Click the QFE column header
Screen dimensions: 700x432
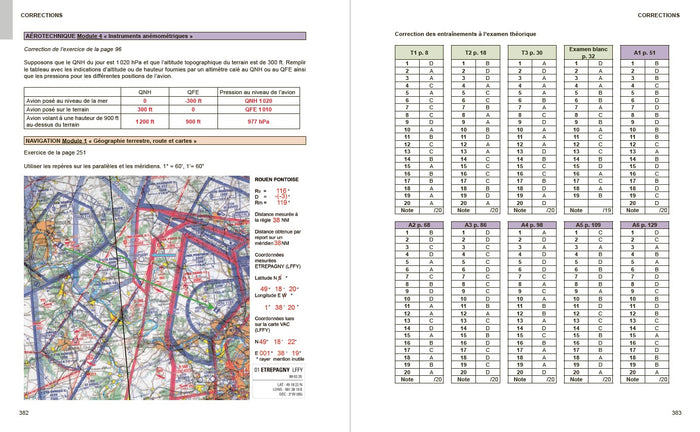tap(193, 90)
